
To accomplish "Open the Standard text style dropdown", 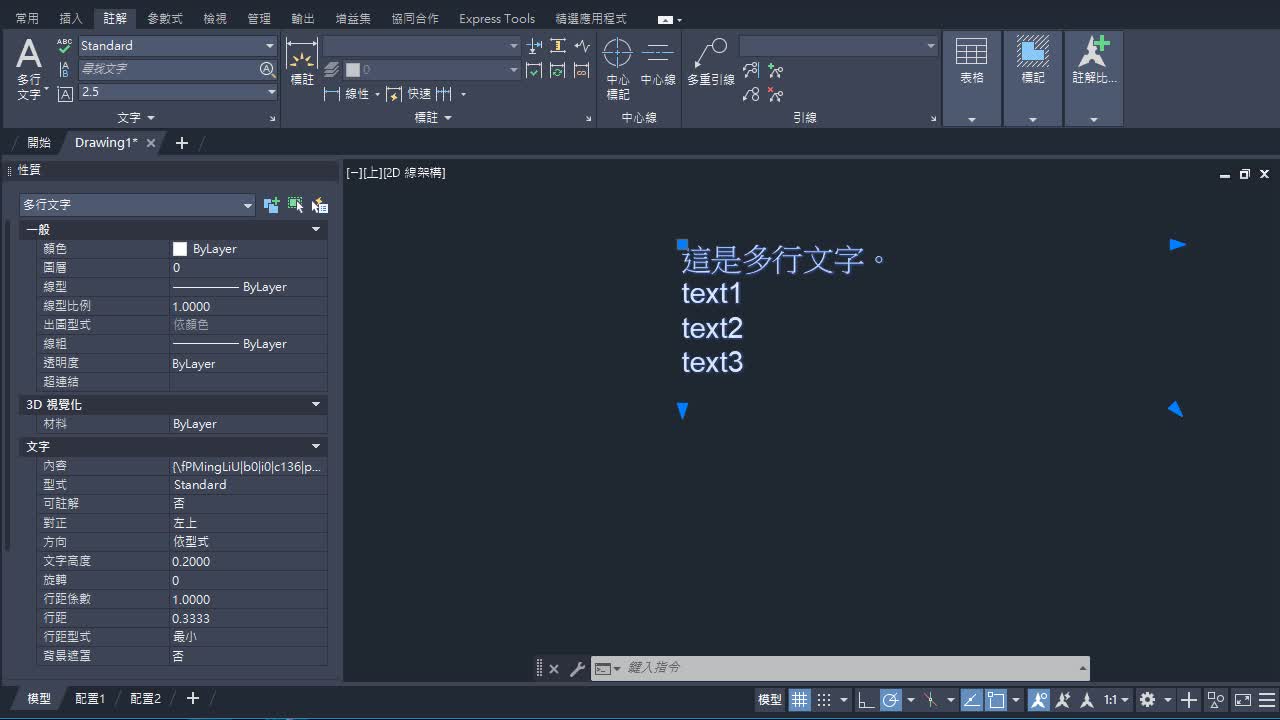I will (x=268, y=45).
